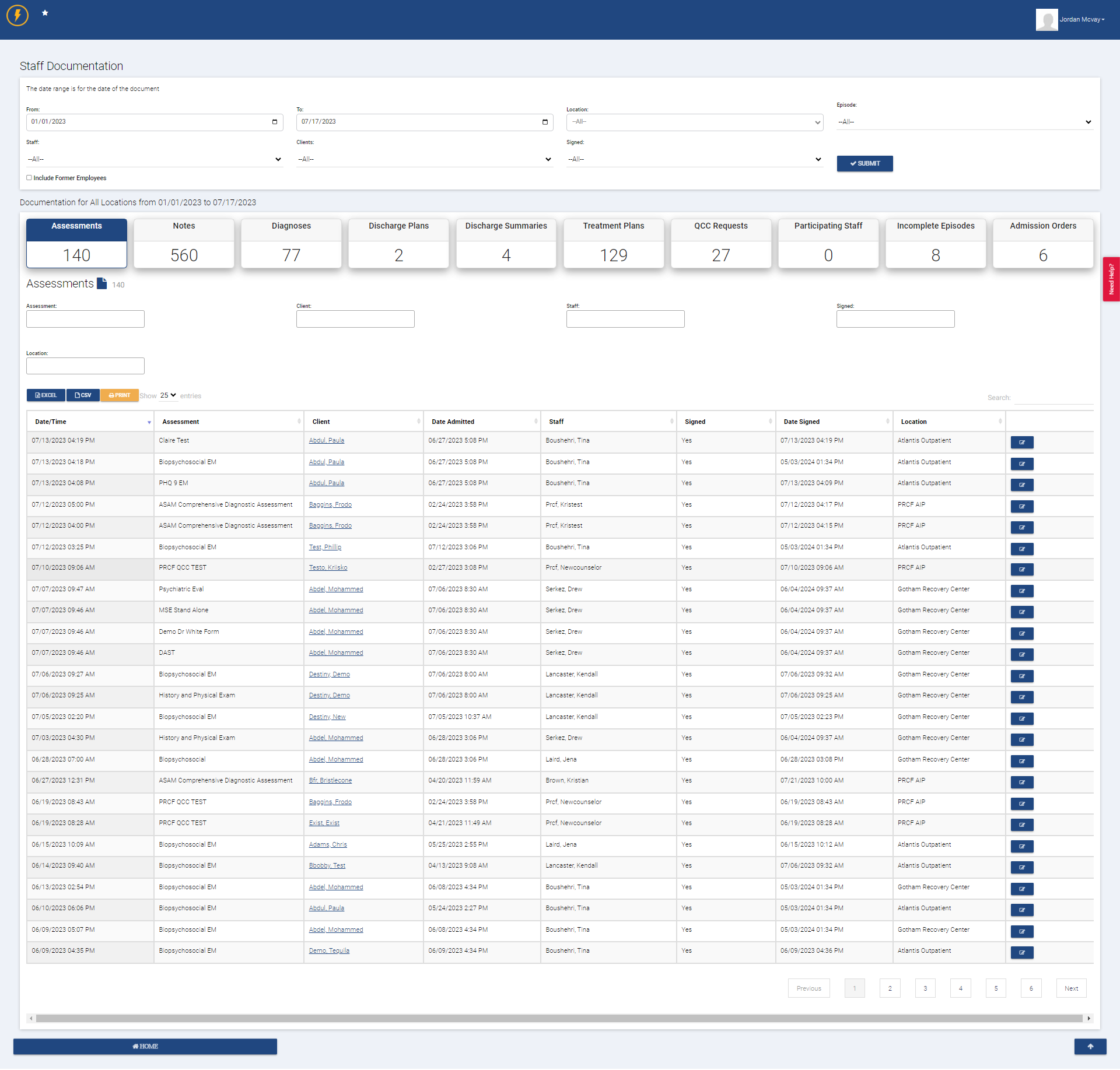1120x1070 pixels.
Task: Open edit icon for MSE Stand Alone row
Action: [1022, 612]
